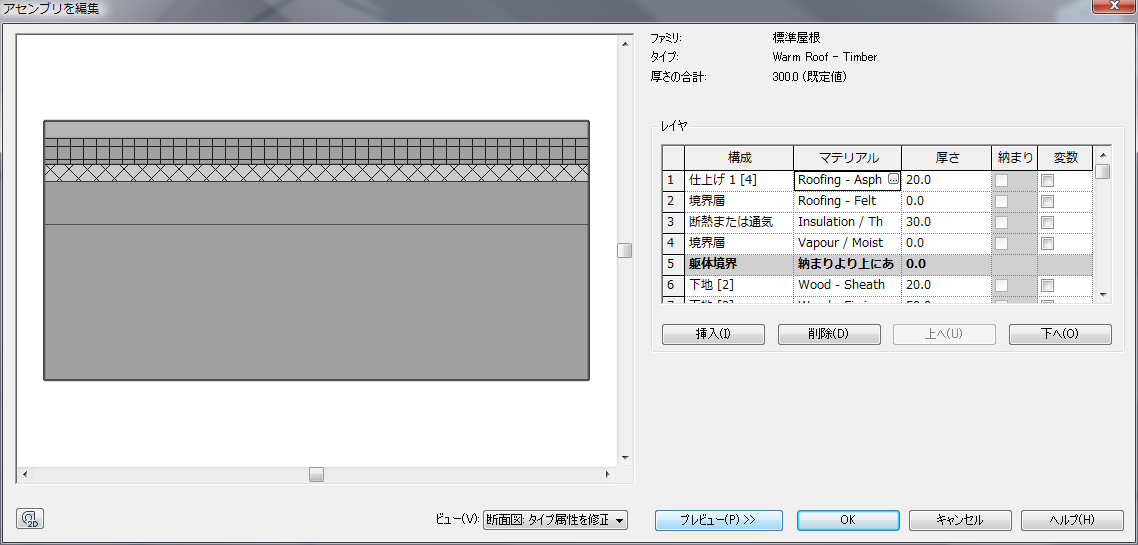This screenshot has width=1138, height=545.
Task: Click the 20.0 thickness cell in row 1
Action: 946,180
